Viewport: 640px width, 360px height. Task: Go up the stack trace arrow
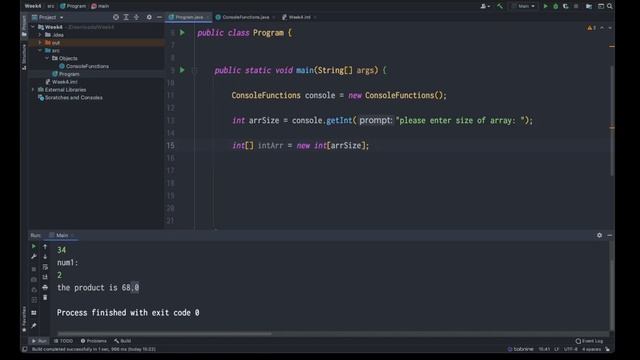[x=45, y=247]
